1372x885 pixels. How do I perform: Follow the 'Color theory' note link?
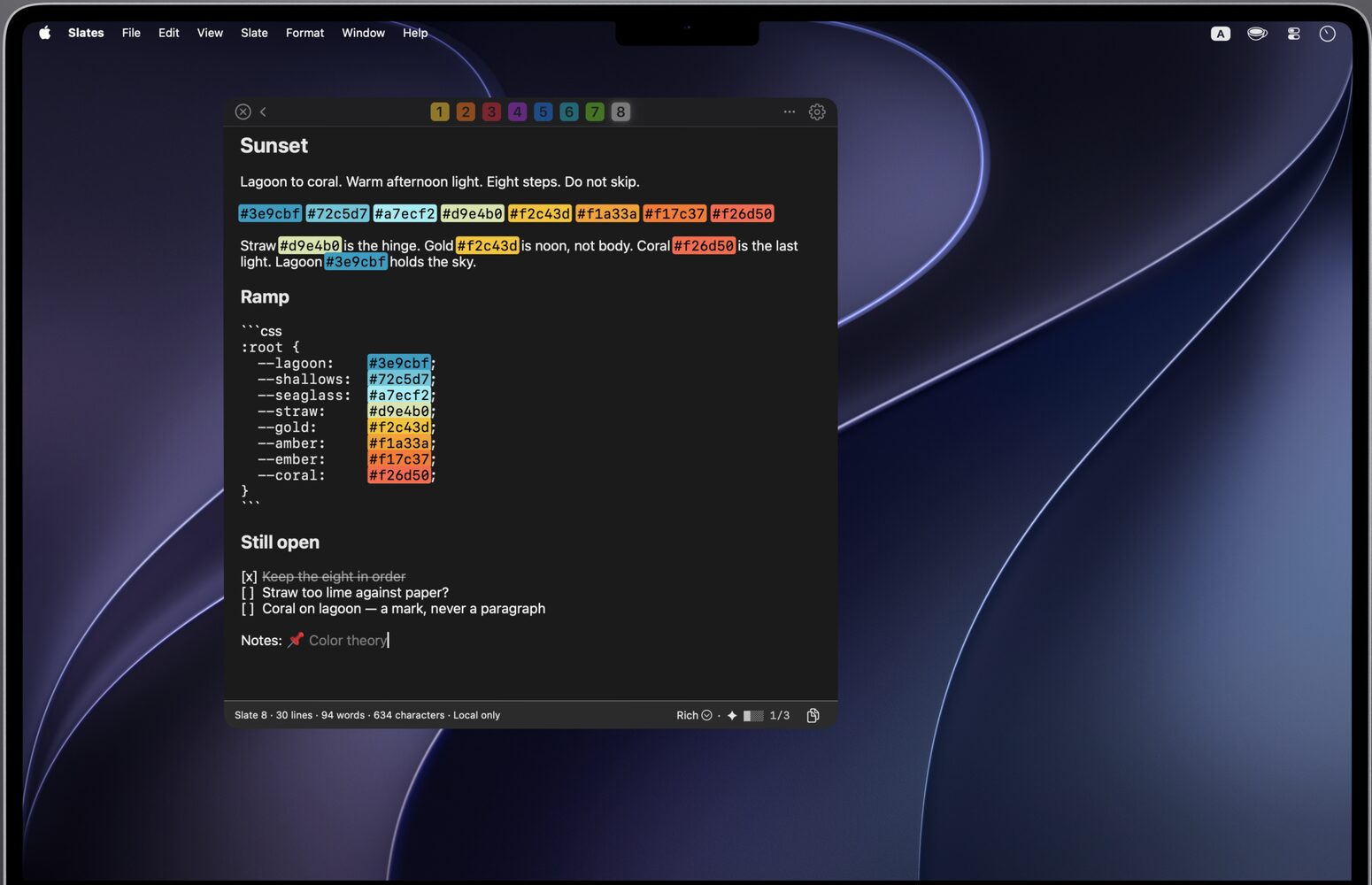[348, 640]
